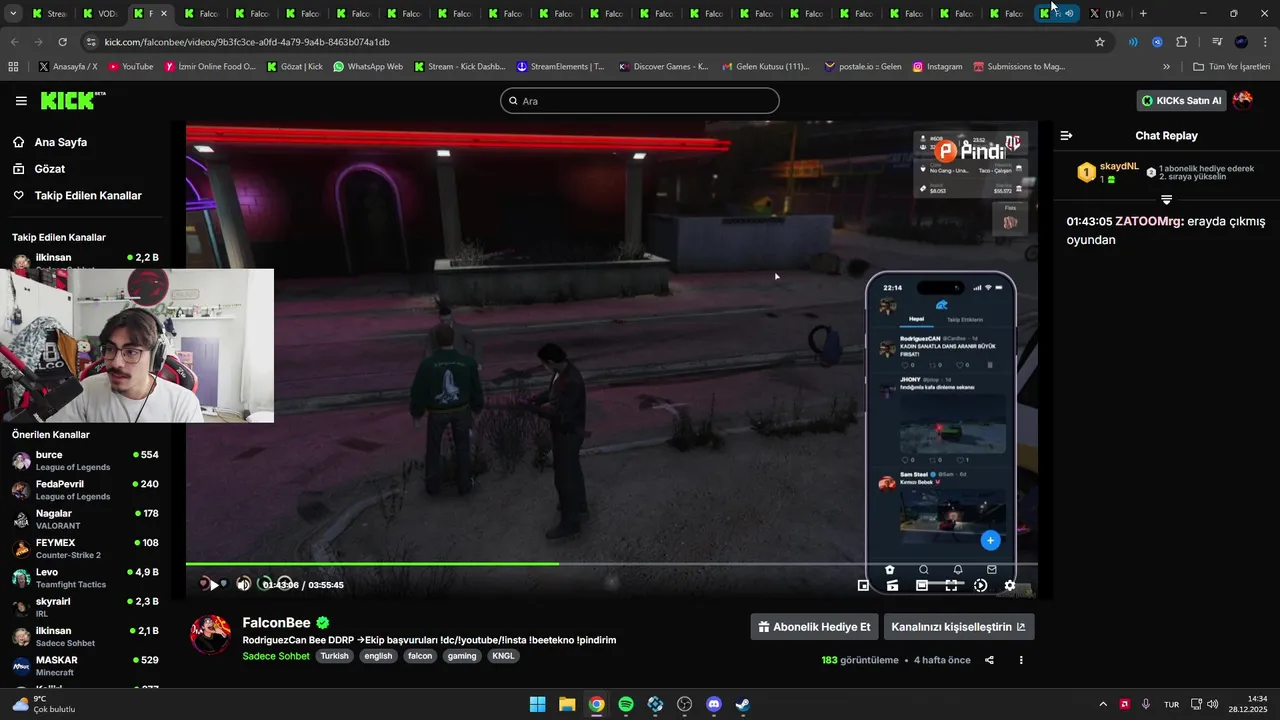
Task: Click Kanalınızı kişiselleştirin button
Action: (x=959, y=627)
